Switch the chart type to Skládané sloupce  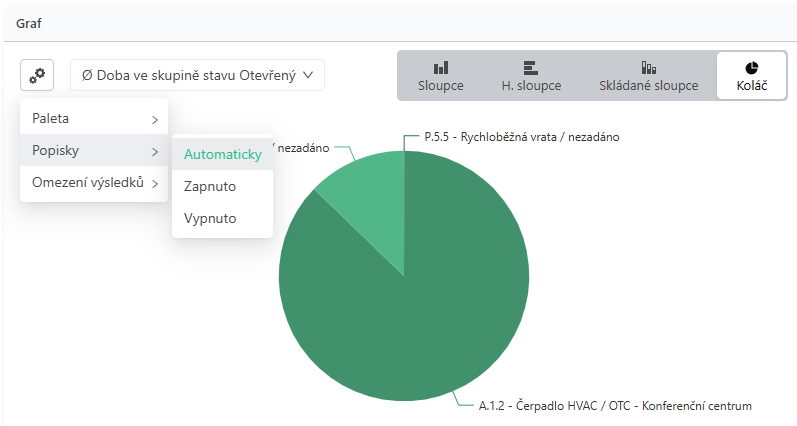point(649,76)
